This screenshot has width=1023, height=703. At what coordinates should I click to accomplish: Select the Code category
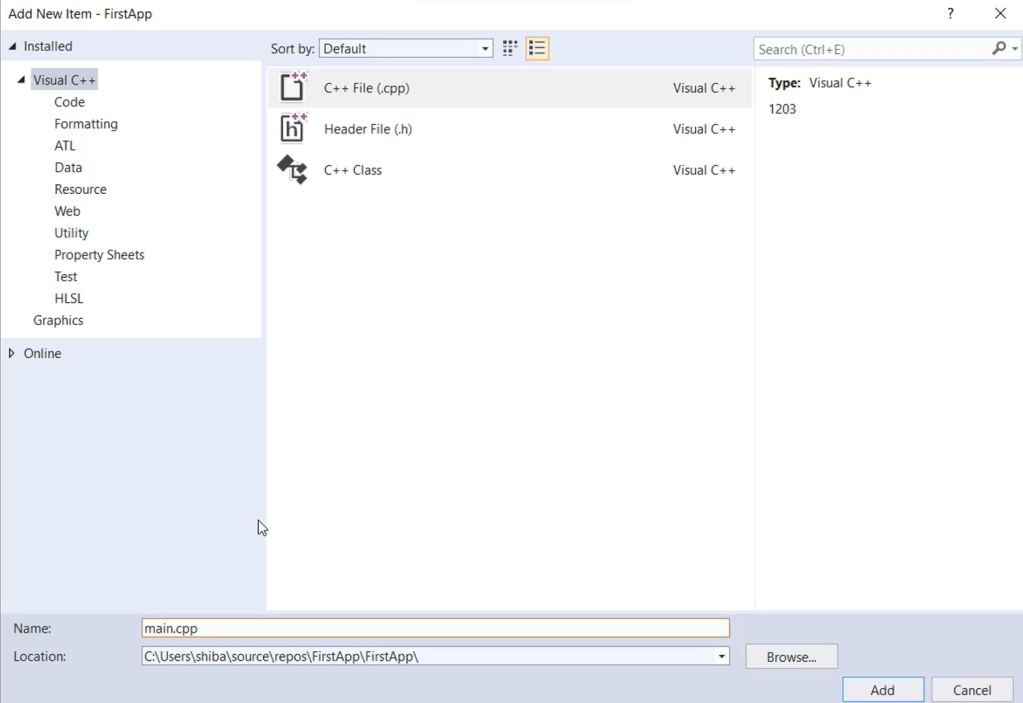[x=69, y=102]
